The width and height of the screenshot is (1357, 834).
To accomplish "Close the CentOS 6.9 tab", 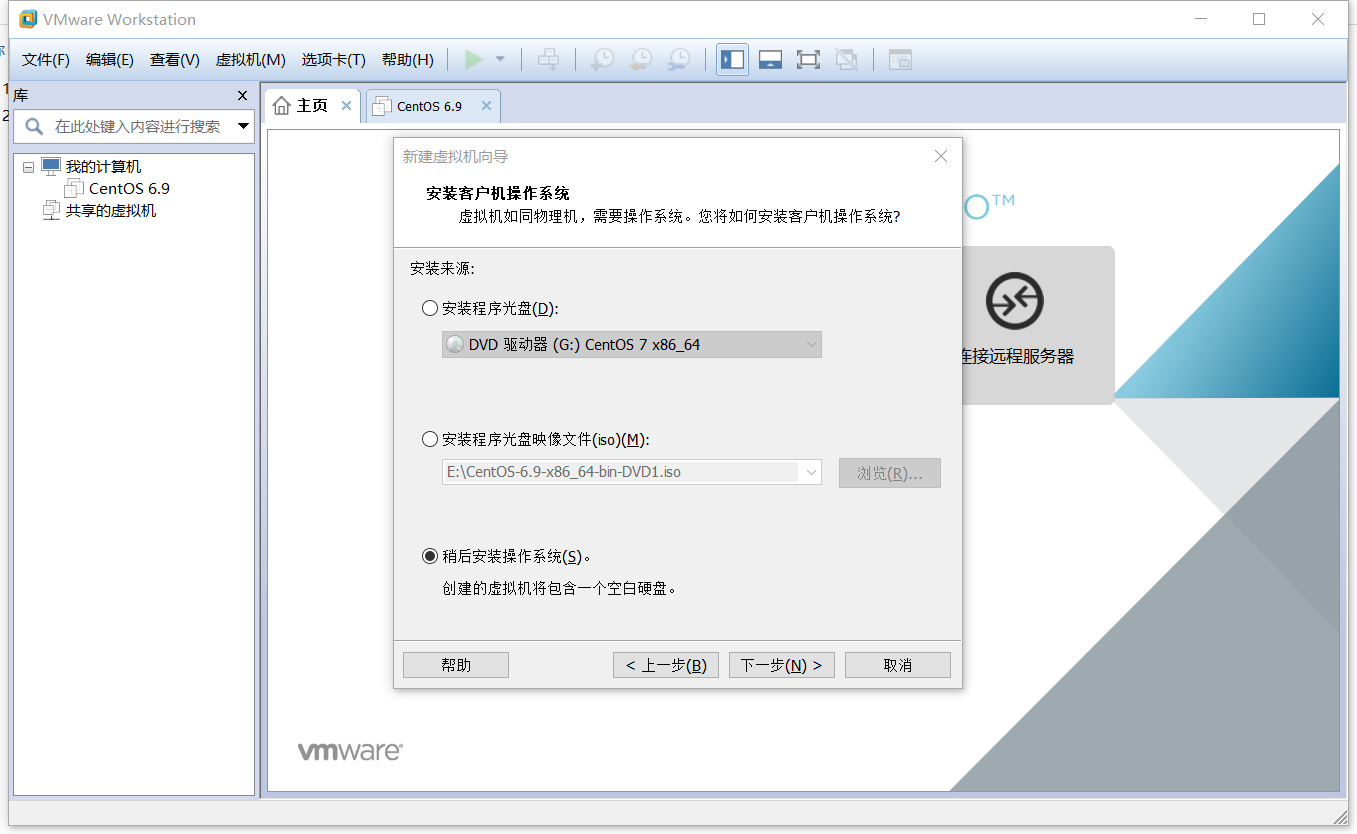I will (x=486, y=106).
